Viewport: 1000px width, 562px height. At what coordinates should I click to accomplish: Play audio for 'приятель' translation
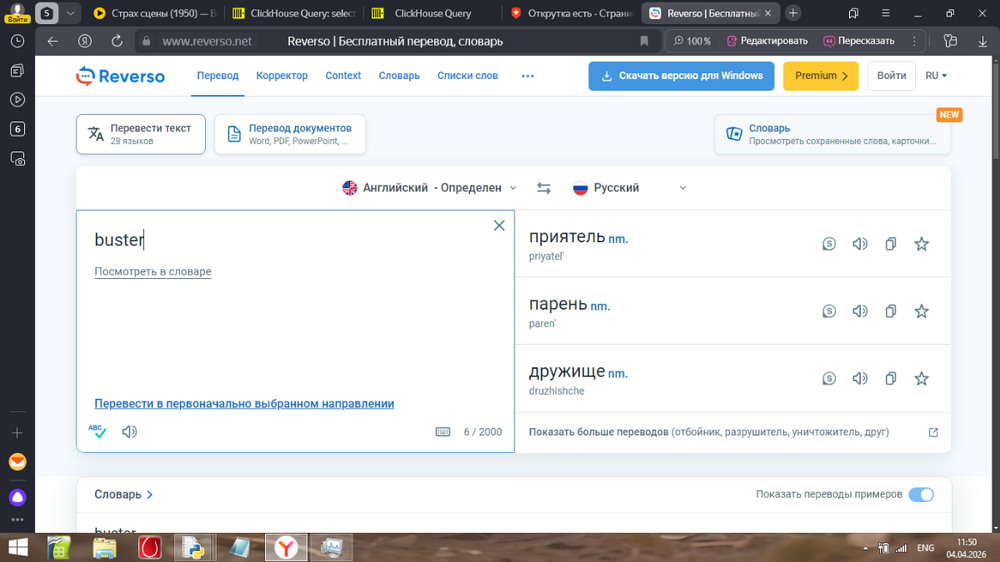[860, 244]
